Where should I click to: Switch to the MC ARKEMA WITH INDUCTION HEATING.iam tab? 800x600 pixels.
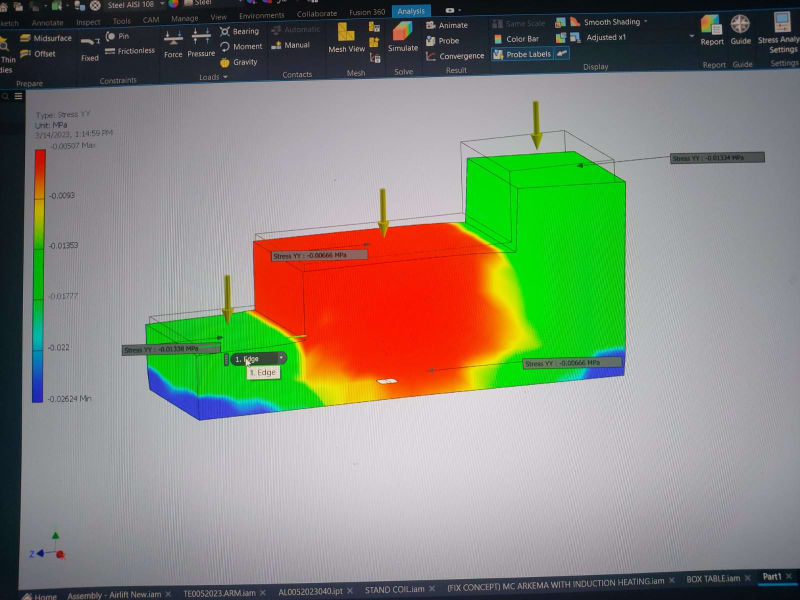556,583
